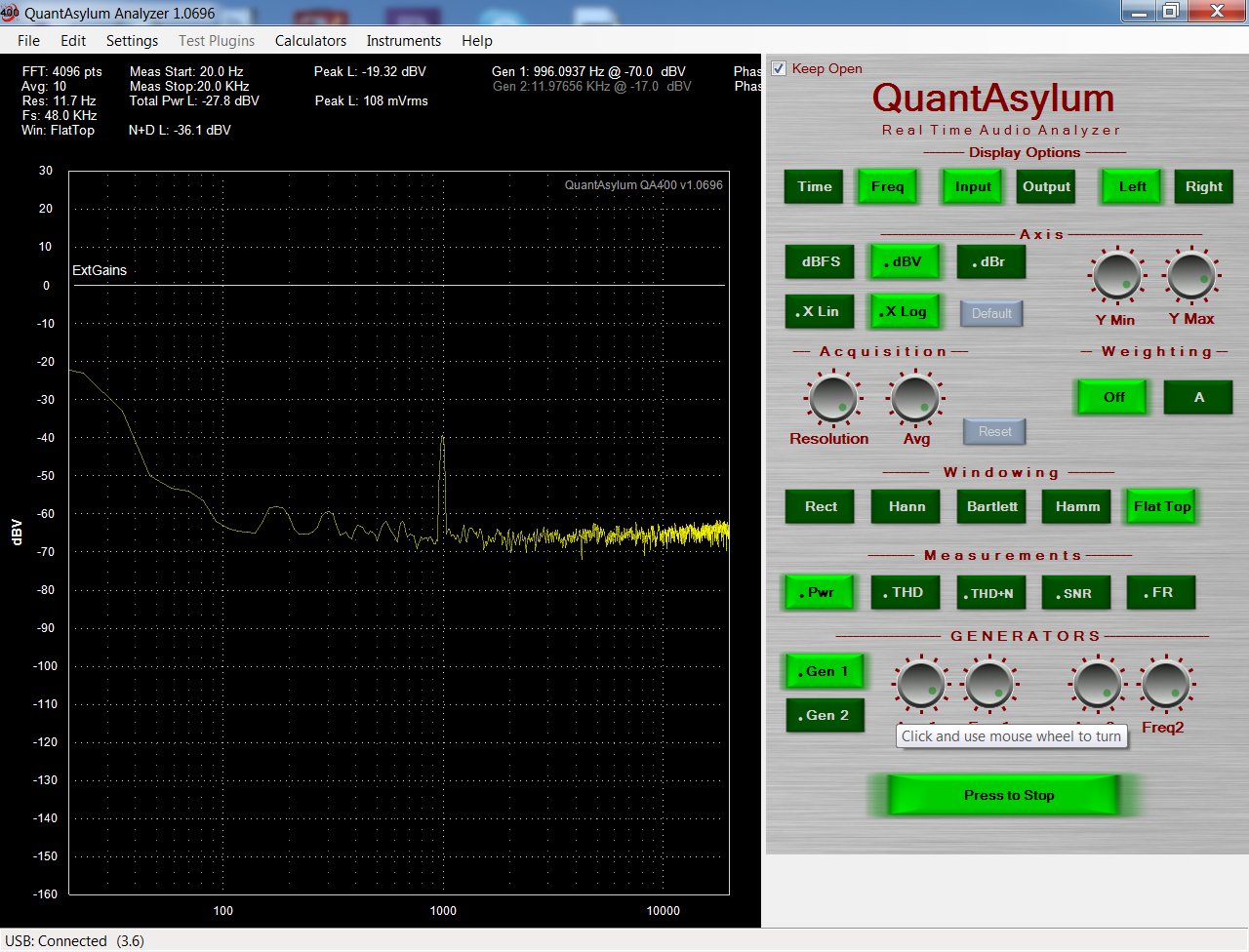Enable A weighting
Image resolution: width=1249 pixels, height=952 pixels.
1198,397
